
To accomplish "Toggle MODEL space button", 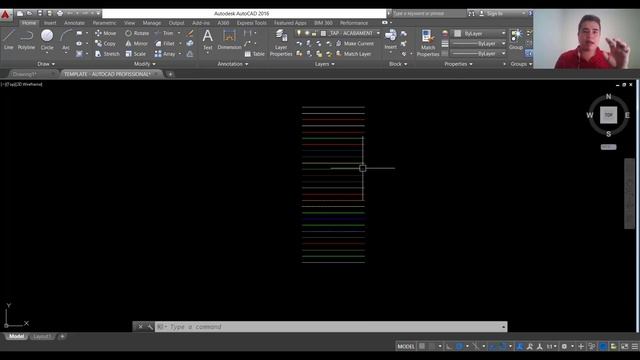I will point(406,346).
